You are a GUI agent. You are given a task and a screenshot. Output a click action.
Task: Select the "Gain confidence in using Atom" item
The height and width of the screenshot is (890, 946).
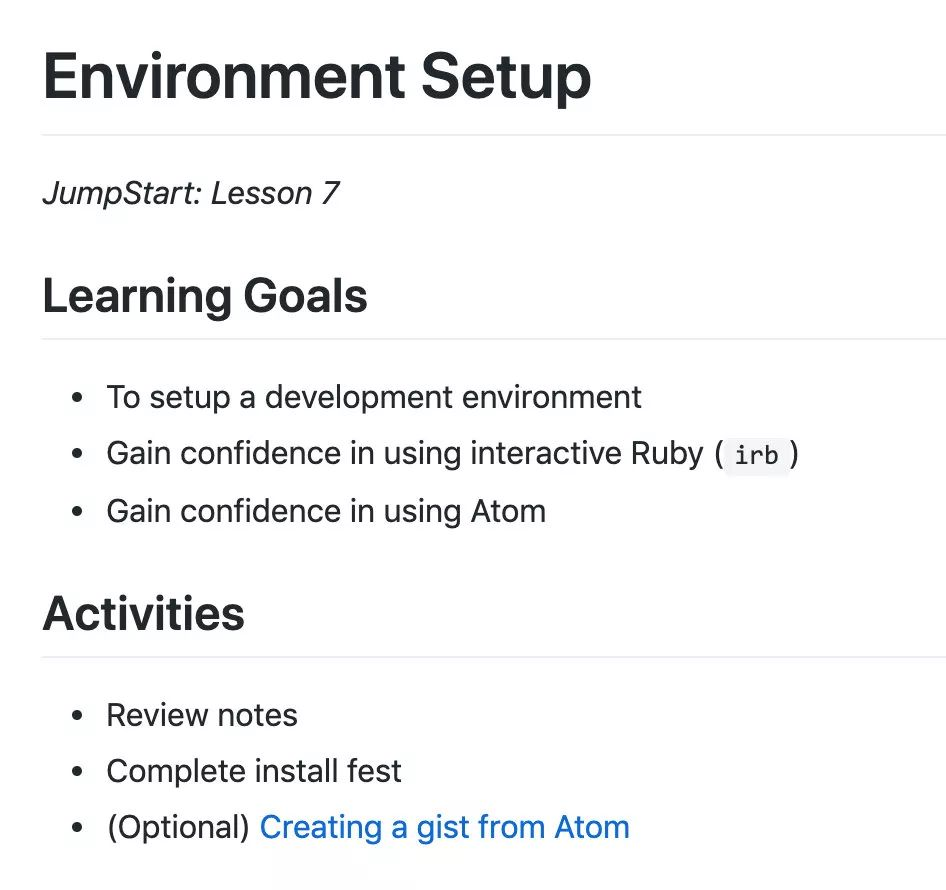coord(326,512)
